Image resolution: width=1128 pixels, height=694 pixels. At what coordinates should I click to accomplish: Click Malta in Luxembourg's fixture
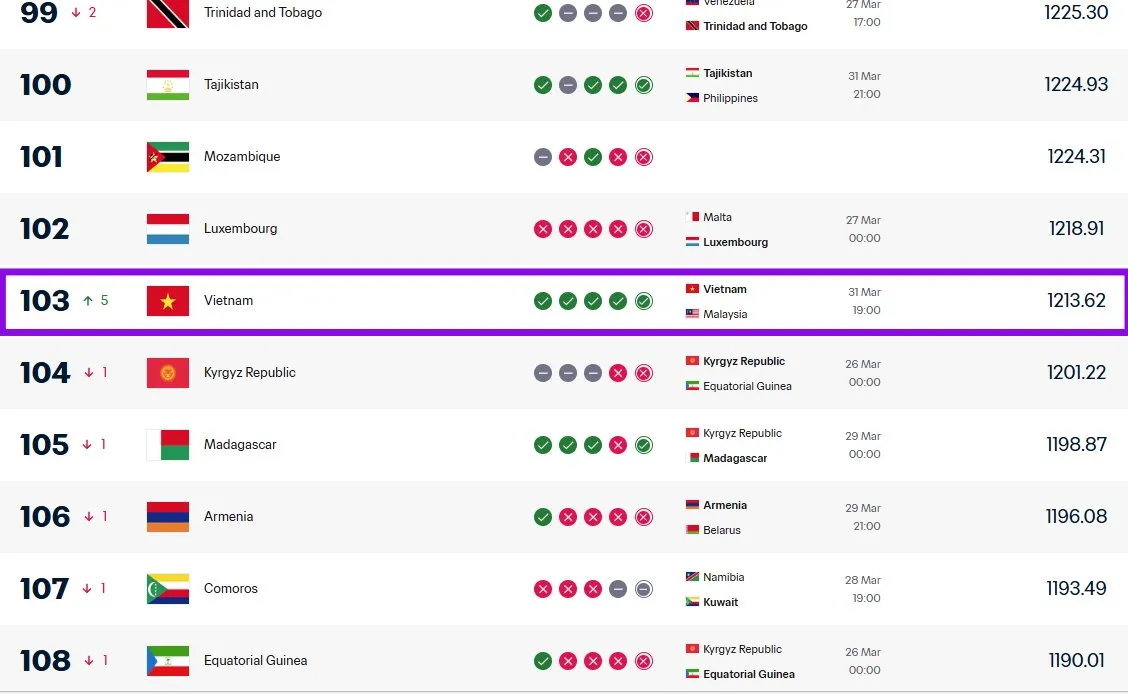pyautogui.click(x=717, y=217)
